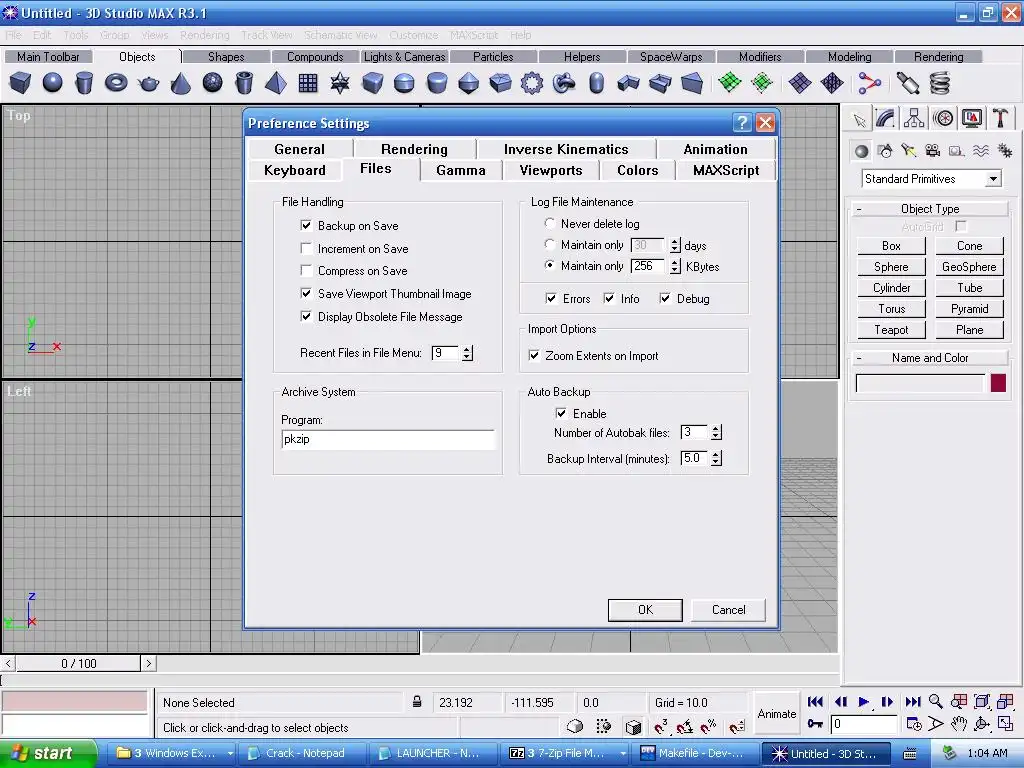The image size is (1024, 768).
Task: Click the context help question mark button
Action: click(742, 123)
